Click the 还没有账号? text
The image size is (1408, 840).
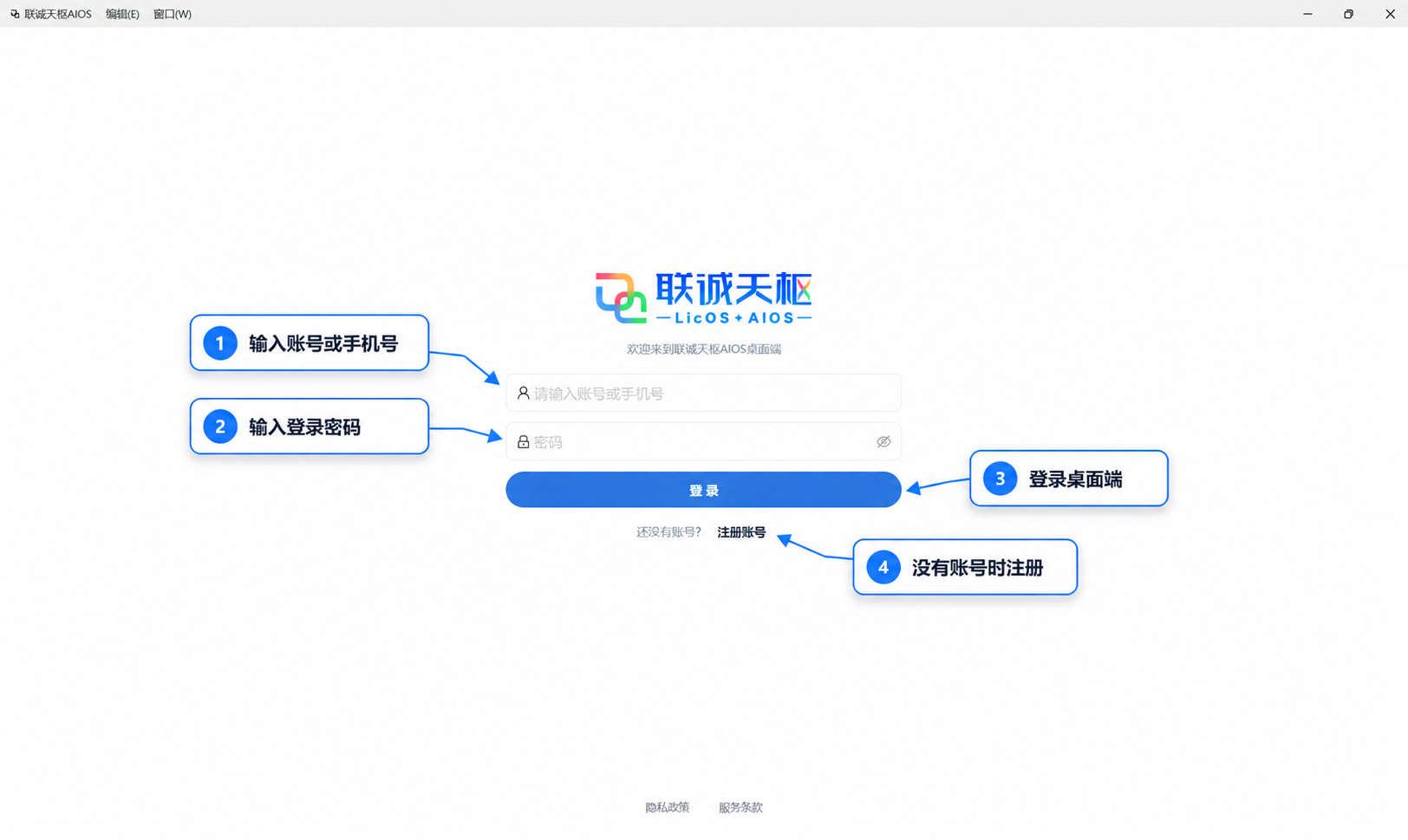668,532
